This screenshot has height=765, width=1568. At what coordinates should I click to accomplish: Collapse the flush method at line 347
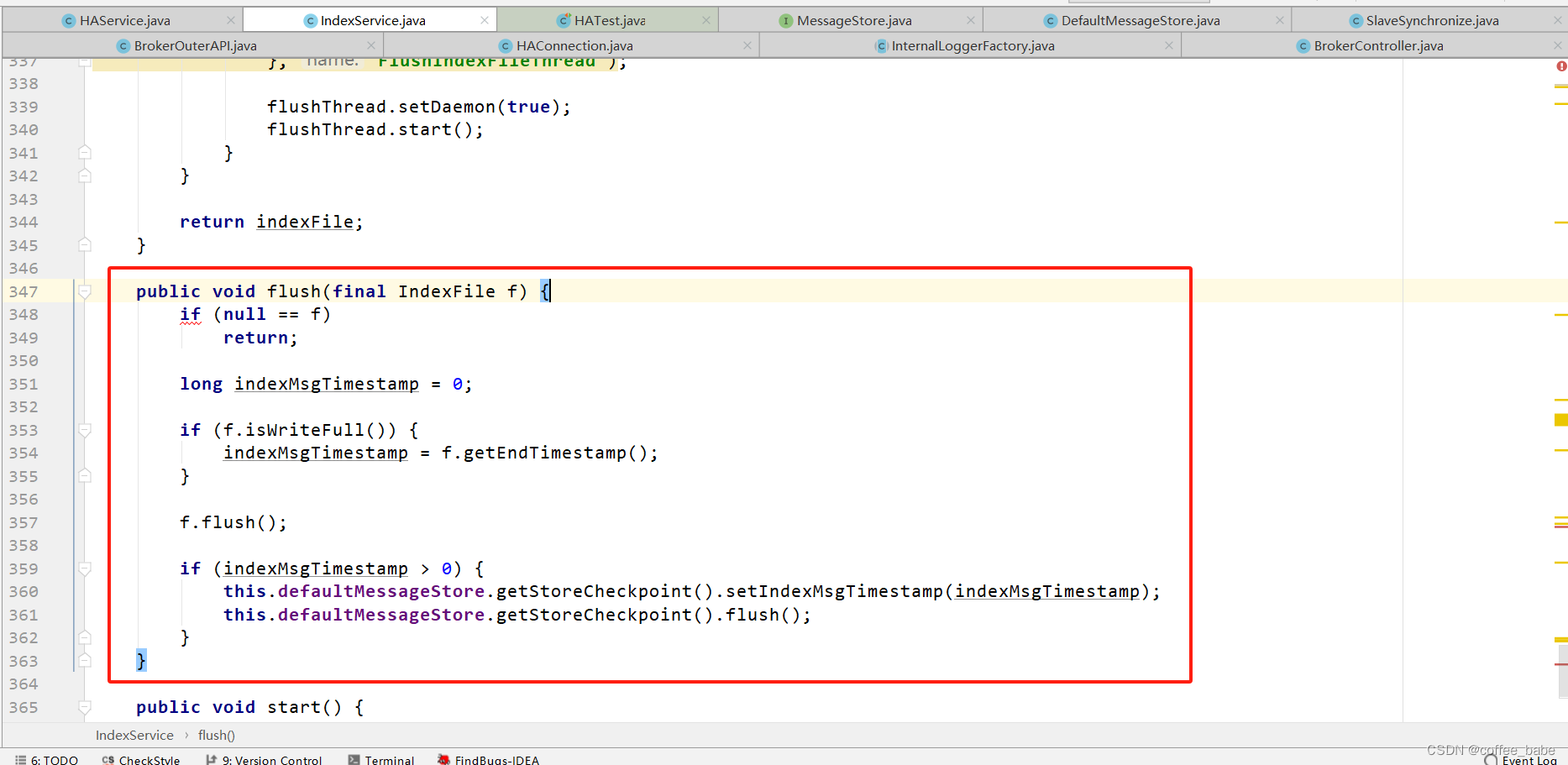pos(85,291)
